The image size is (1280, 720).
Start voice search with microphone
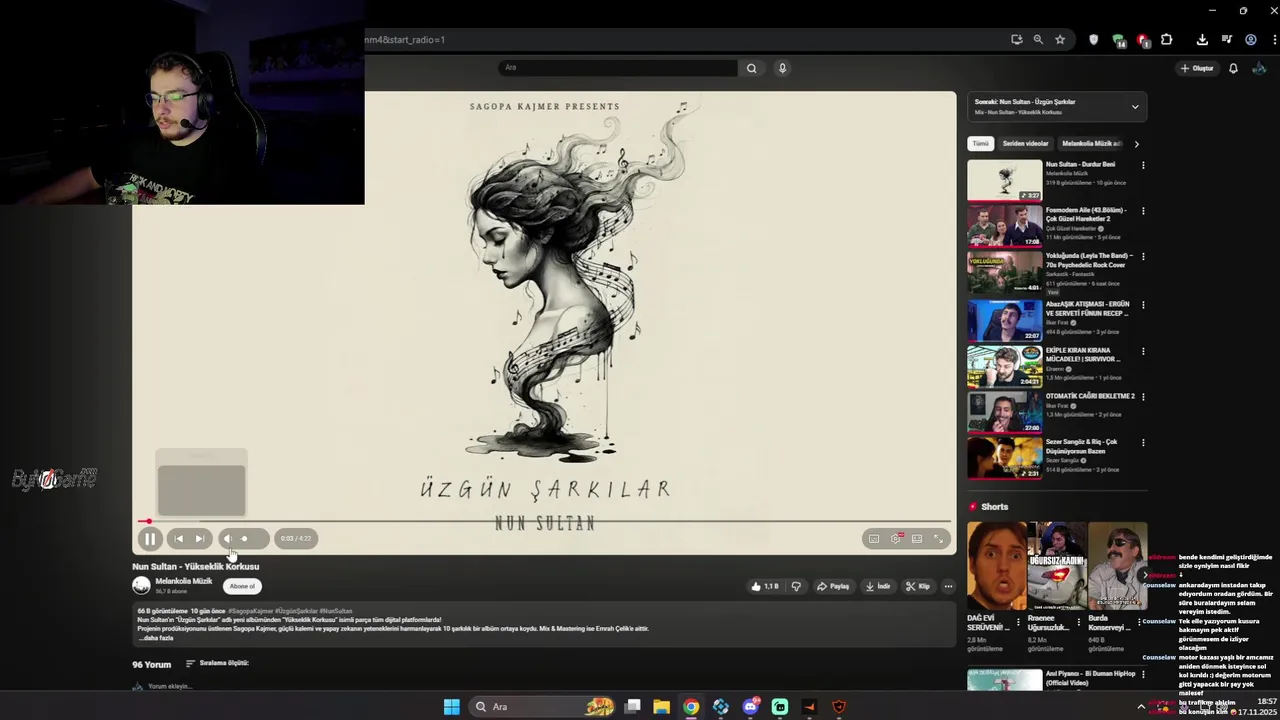782,68
